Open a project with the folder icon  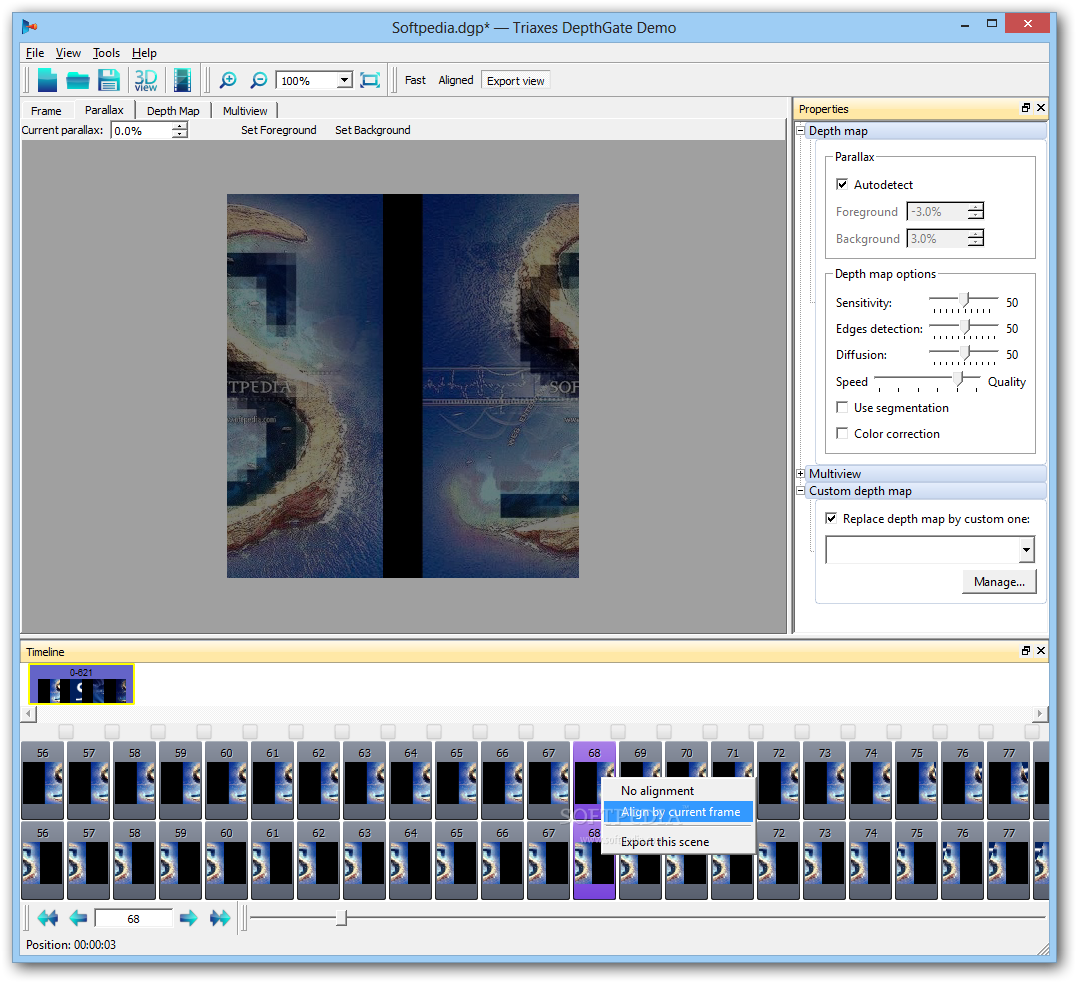[x=78, y=81]
